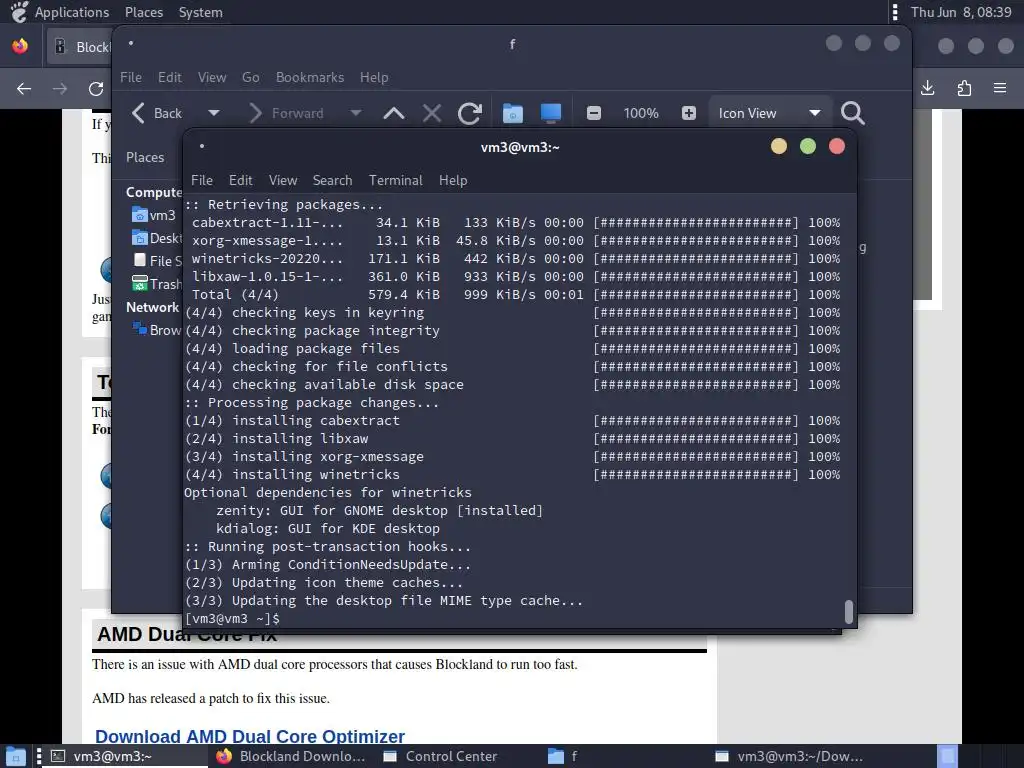Switch to vm3@vm3:~/Dow... taskbar item
The width and height of the screenshot is (1024, 768).
[x=790, y=756]
